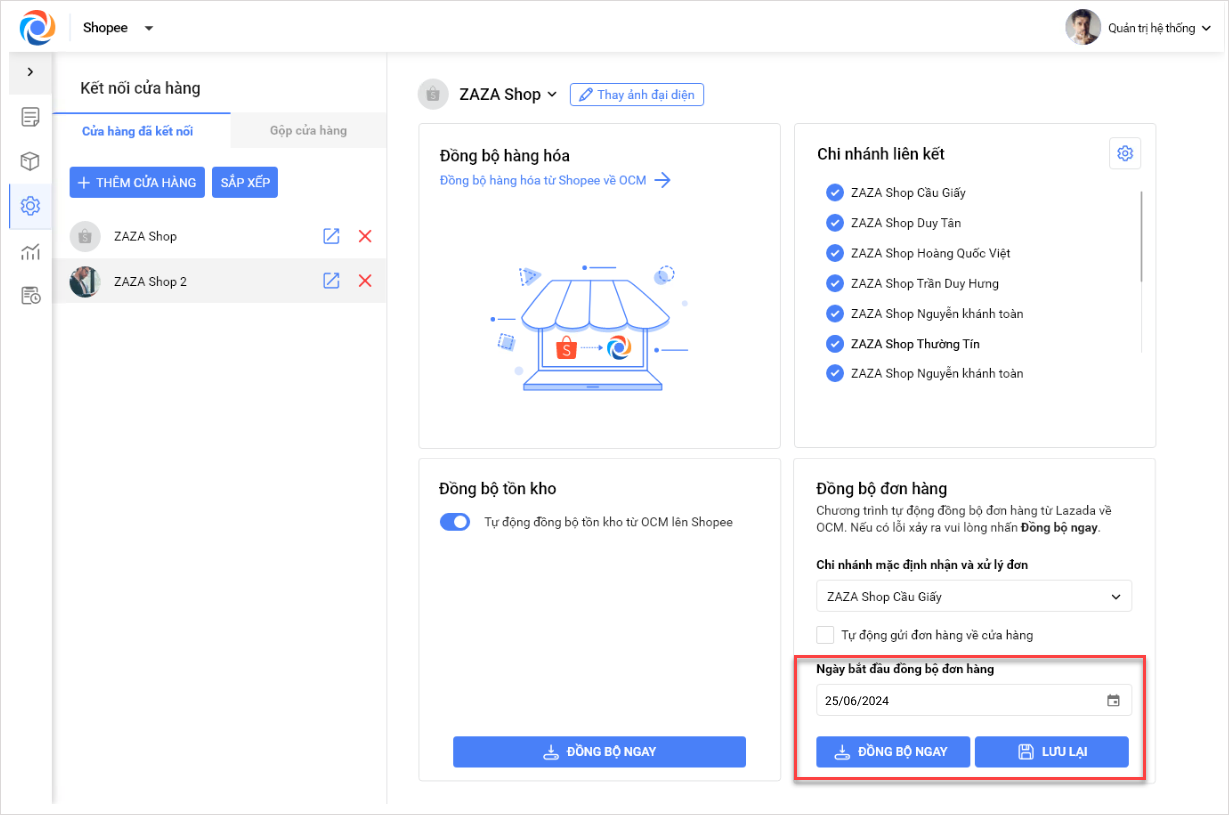Expand default branch dropdown ZAZA Shop Cầu Giấy
Screen dimensions: 1229x815
973,597
